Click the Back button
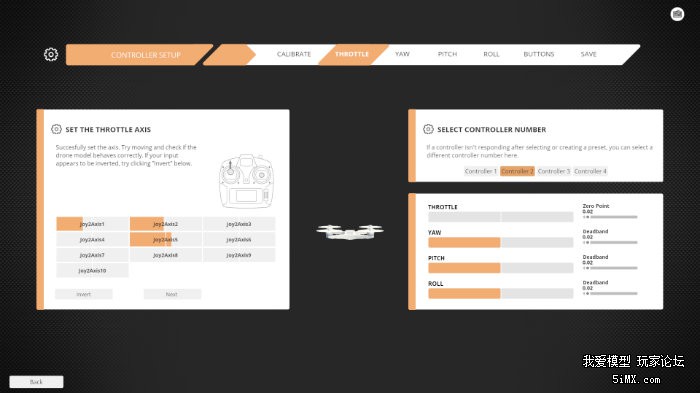The width and height of the screenshot is (700, 393). [36, 382]
